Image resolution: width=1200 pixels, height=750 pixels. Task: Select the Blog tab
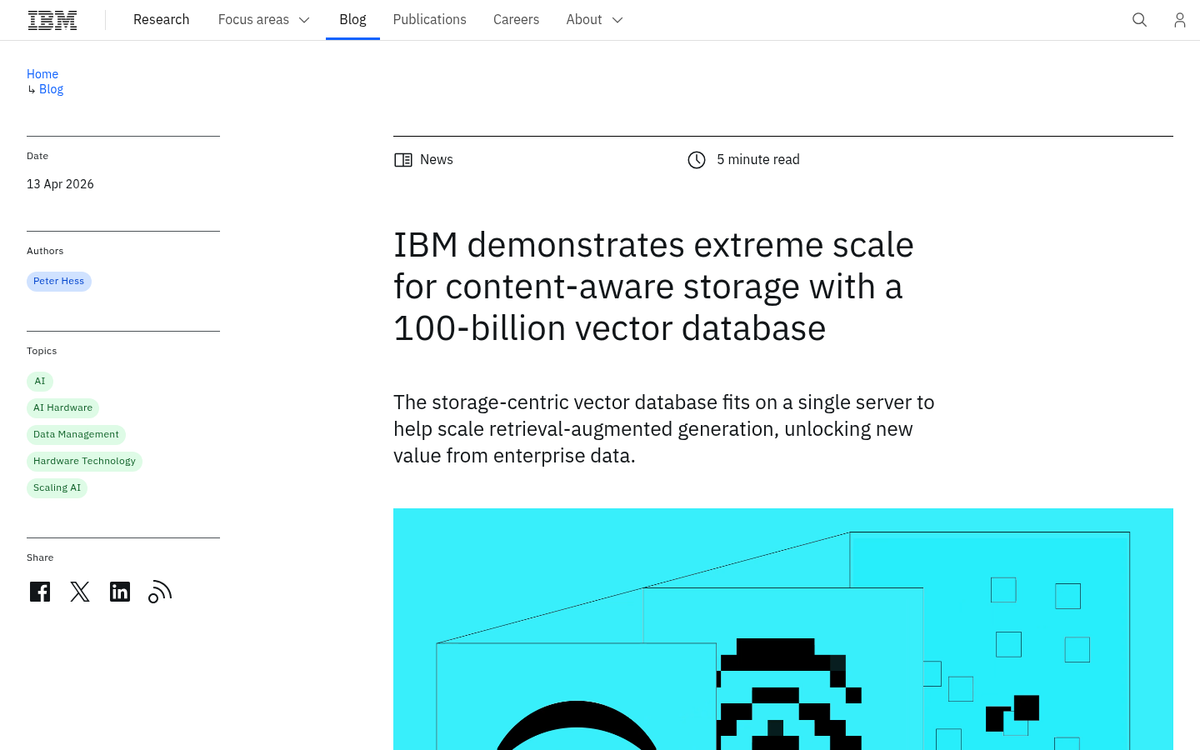tap(353, 20)
